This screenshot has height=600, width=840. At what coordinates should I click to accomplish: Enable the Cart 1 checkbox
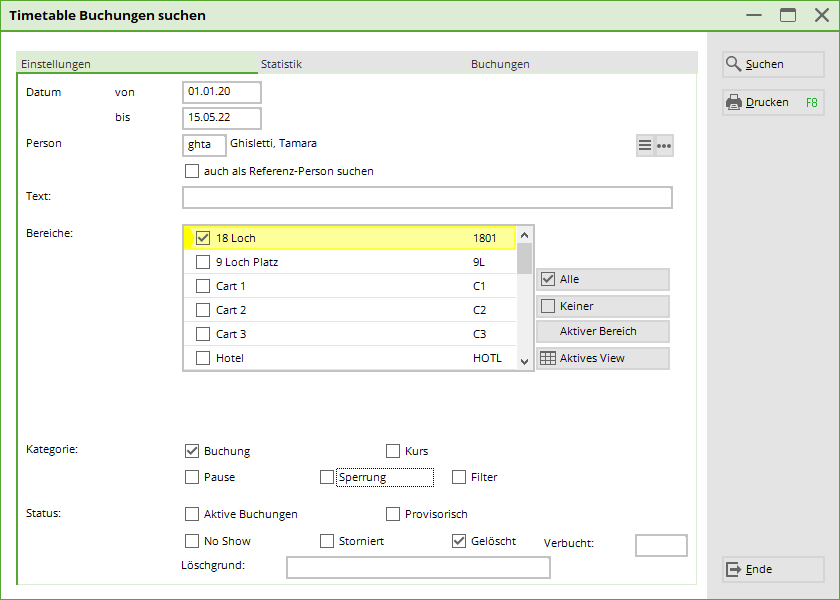point(203,286)
